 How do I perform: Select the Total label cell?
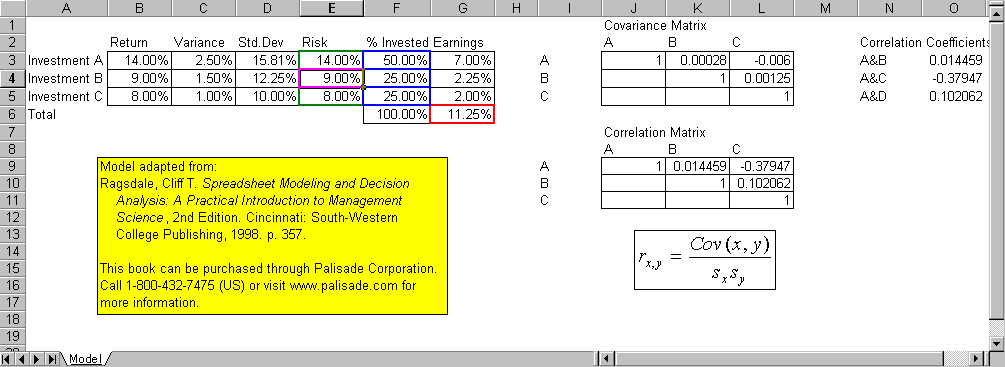click(x=67, y=114)
